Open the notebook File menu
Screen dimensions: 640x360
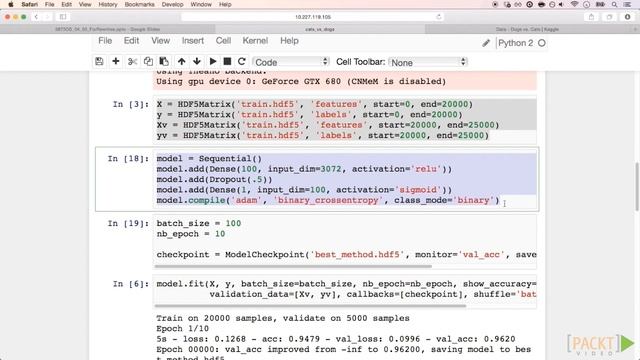click(x=105, y=41)
